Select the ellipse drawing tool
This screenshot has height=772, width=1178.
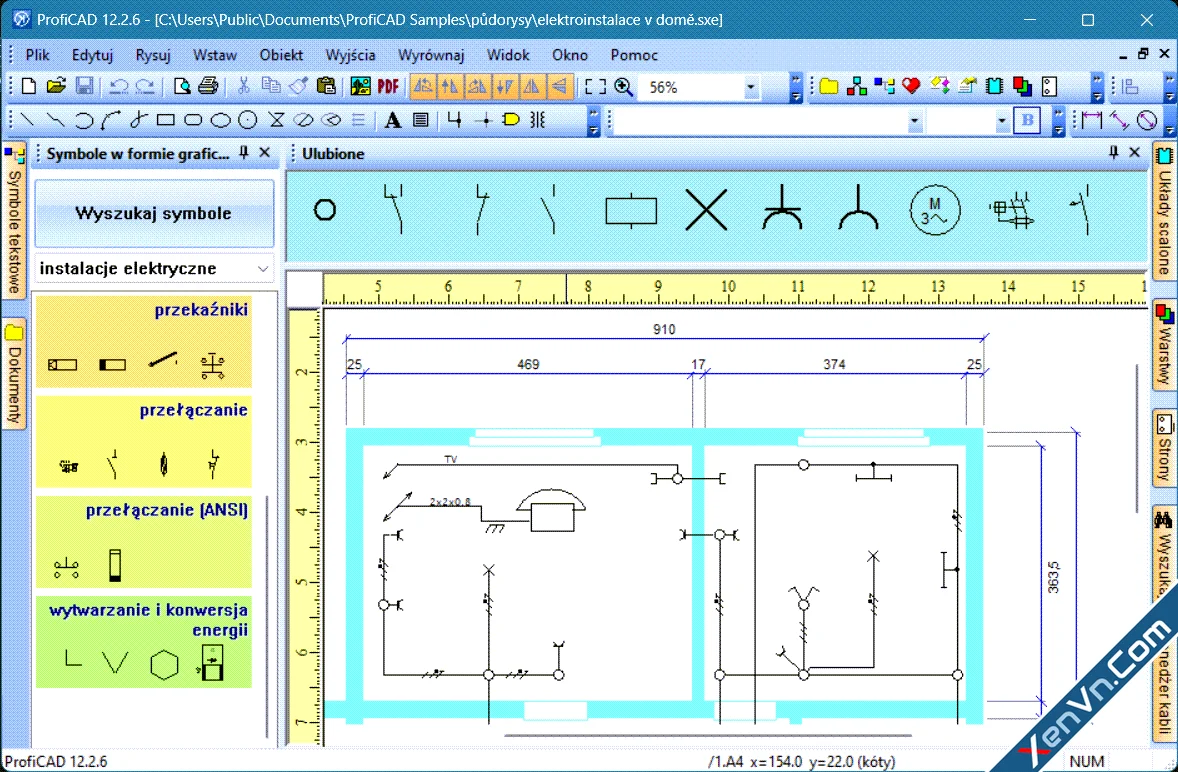(220, 119)
